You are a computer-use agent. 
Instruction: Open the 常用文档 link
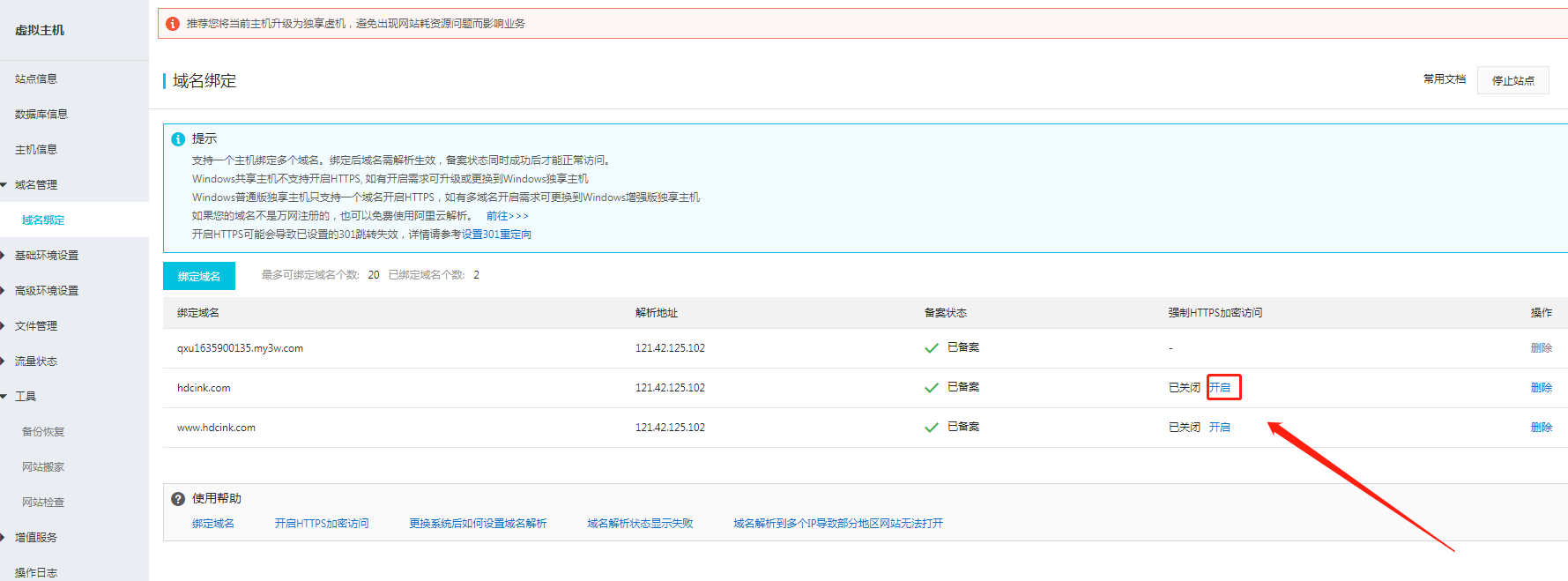tap(1445, 79)
